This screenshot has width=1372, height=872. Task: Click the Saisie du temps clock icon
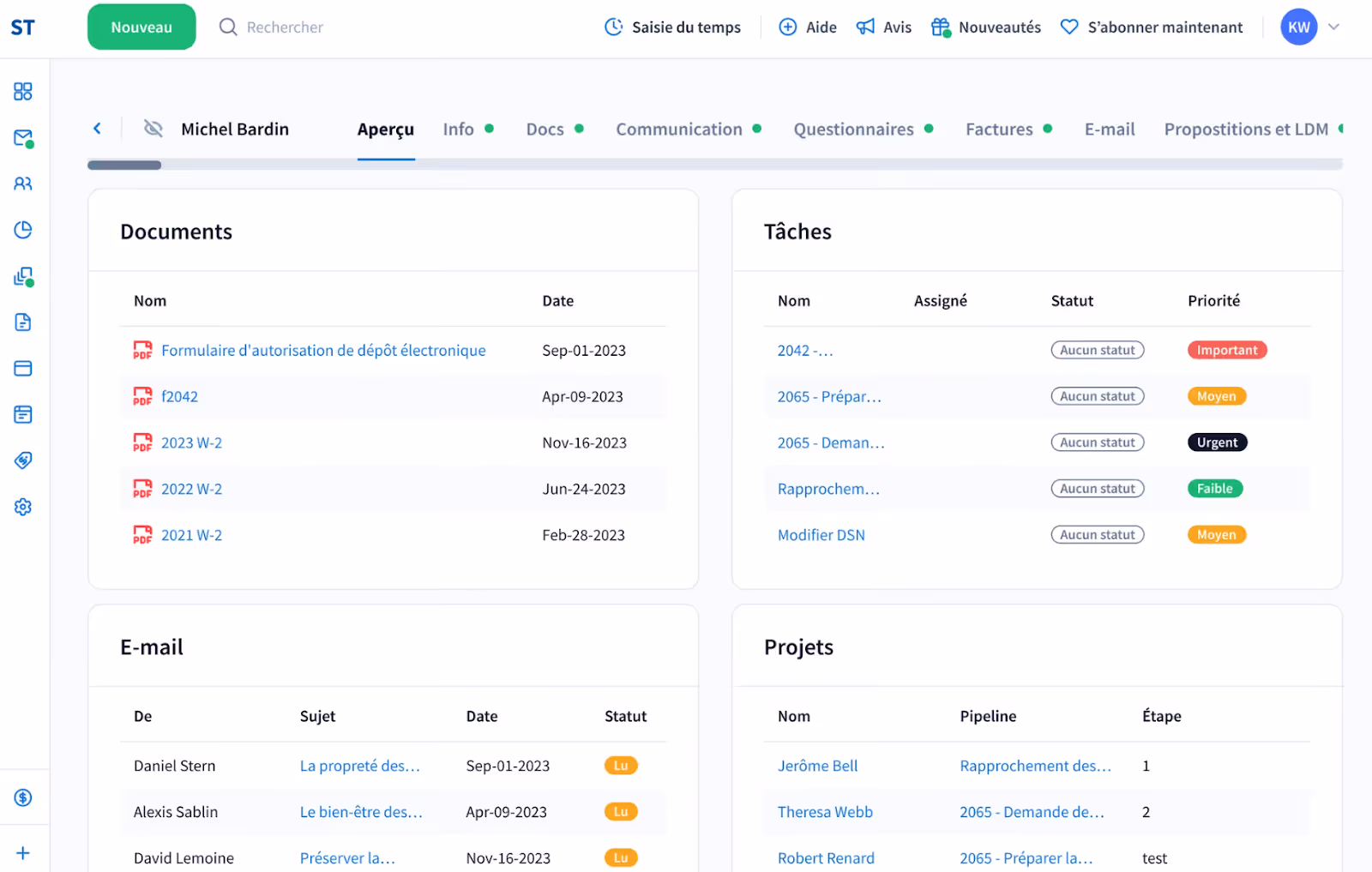[x=614, y=27]
